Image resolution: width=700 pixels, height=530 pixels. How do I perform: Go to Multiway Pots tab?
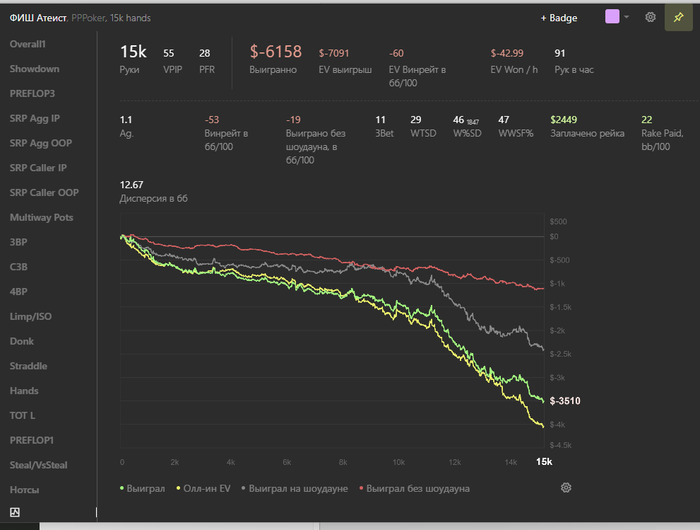pos(42,217)
